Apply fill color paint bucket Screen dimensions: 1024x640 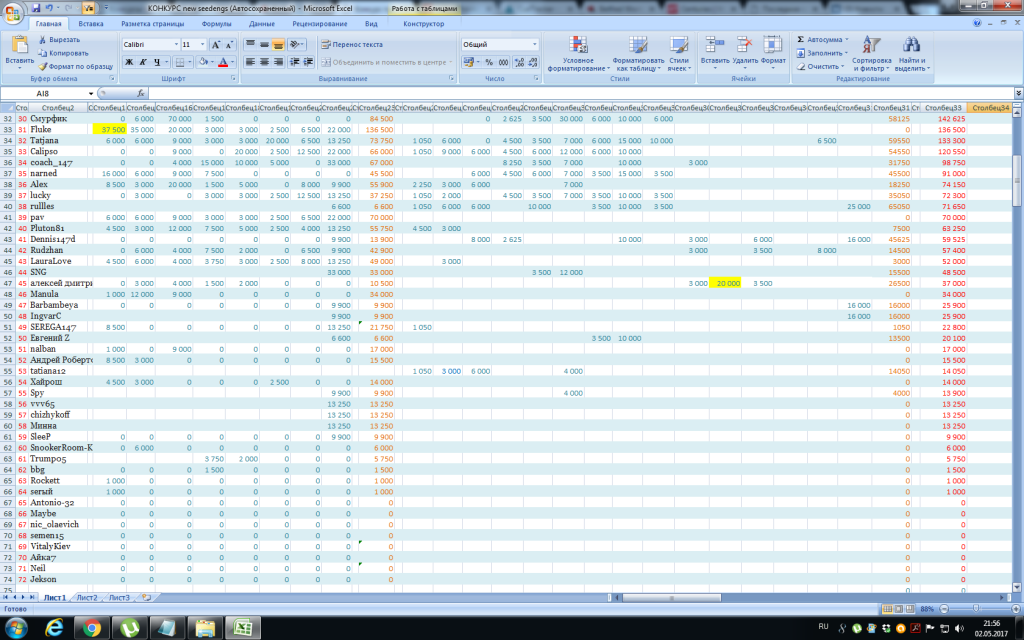point(202,62)
